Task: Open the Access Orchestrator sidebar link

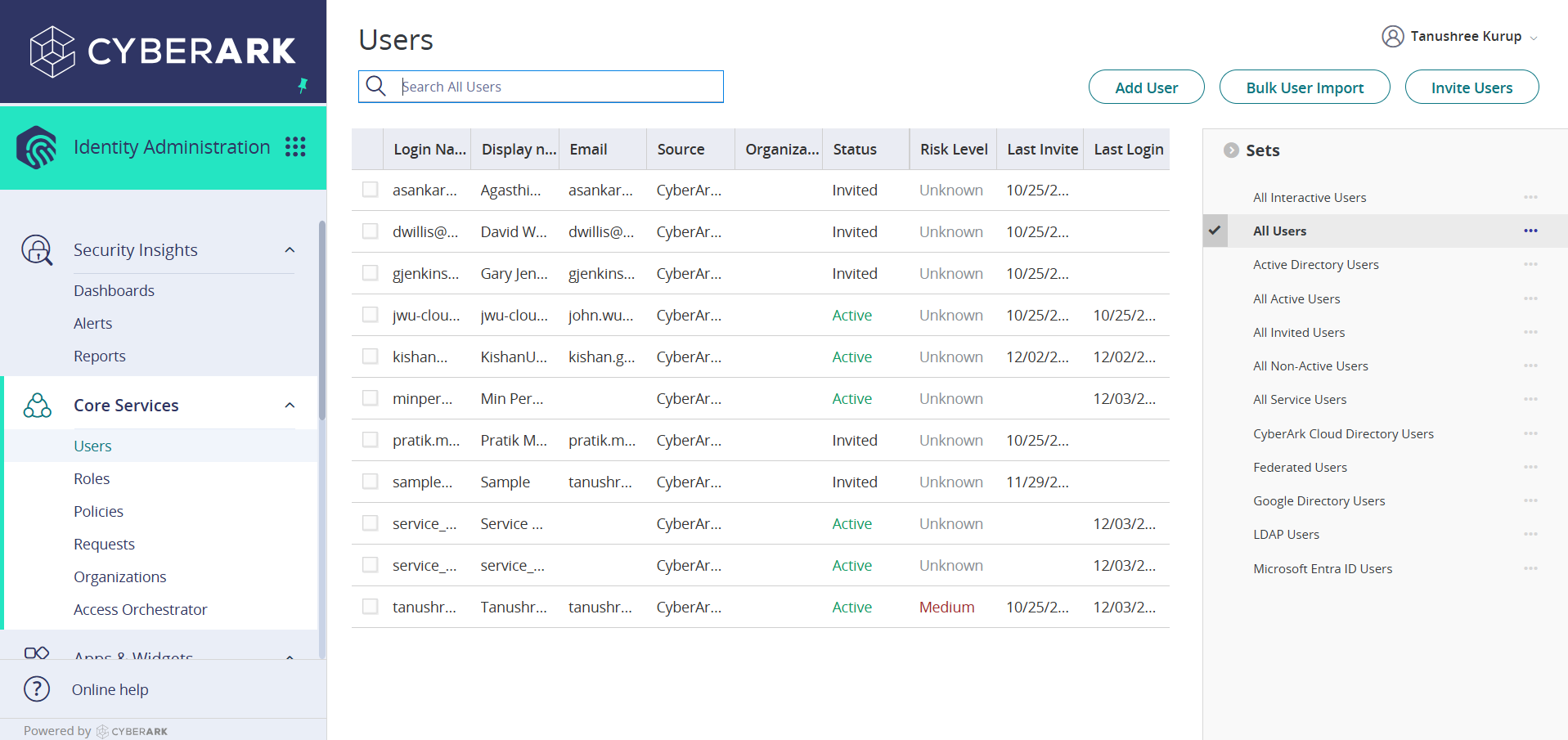Action: click(141, 609)
